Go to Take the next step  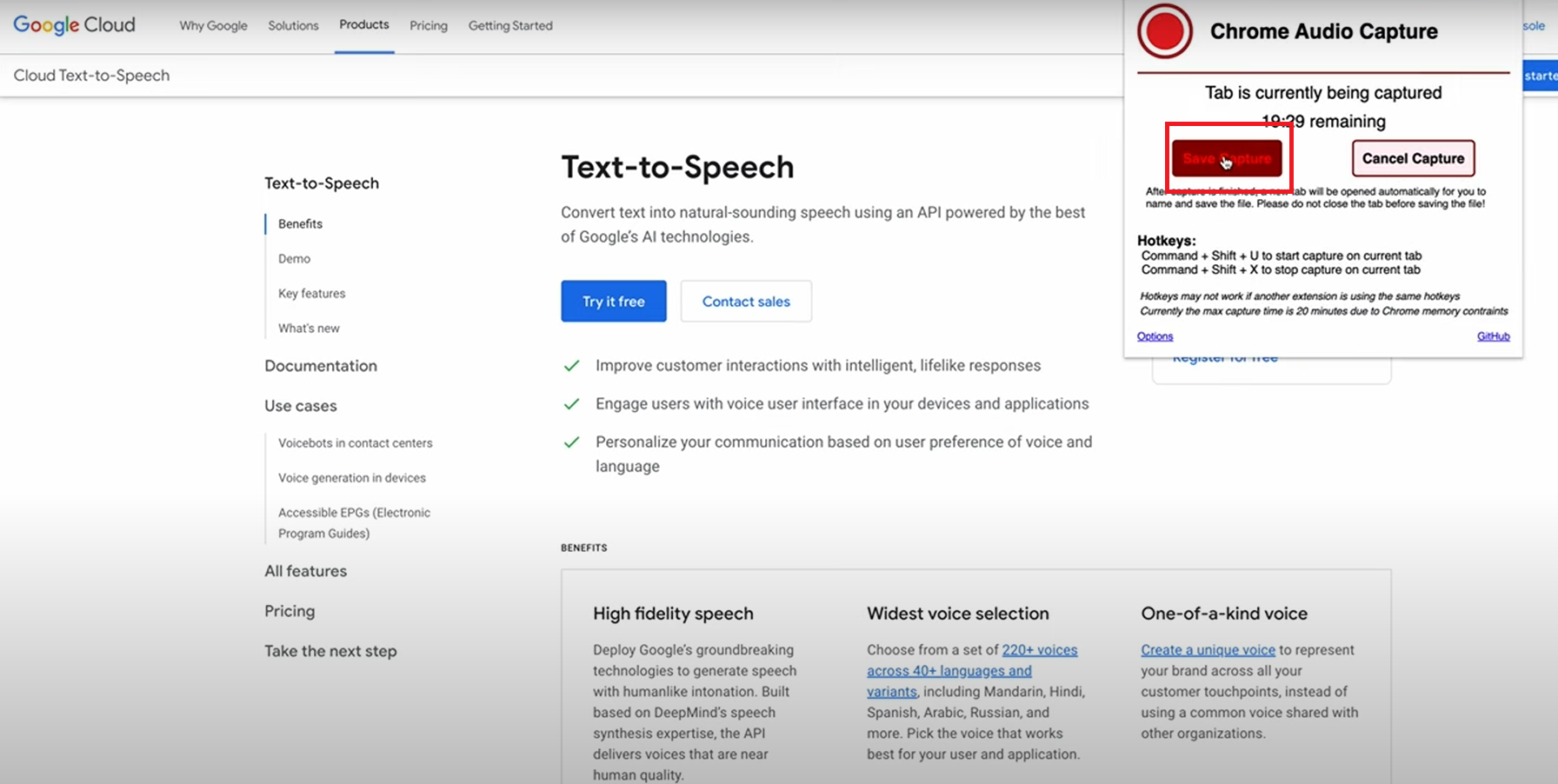pyautogui.click(x=330, y=651)
